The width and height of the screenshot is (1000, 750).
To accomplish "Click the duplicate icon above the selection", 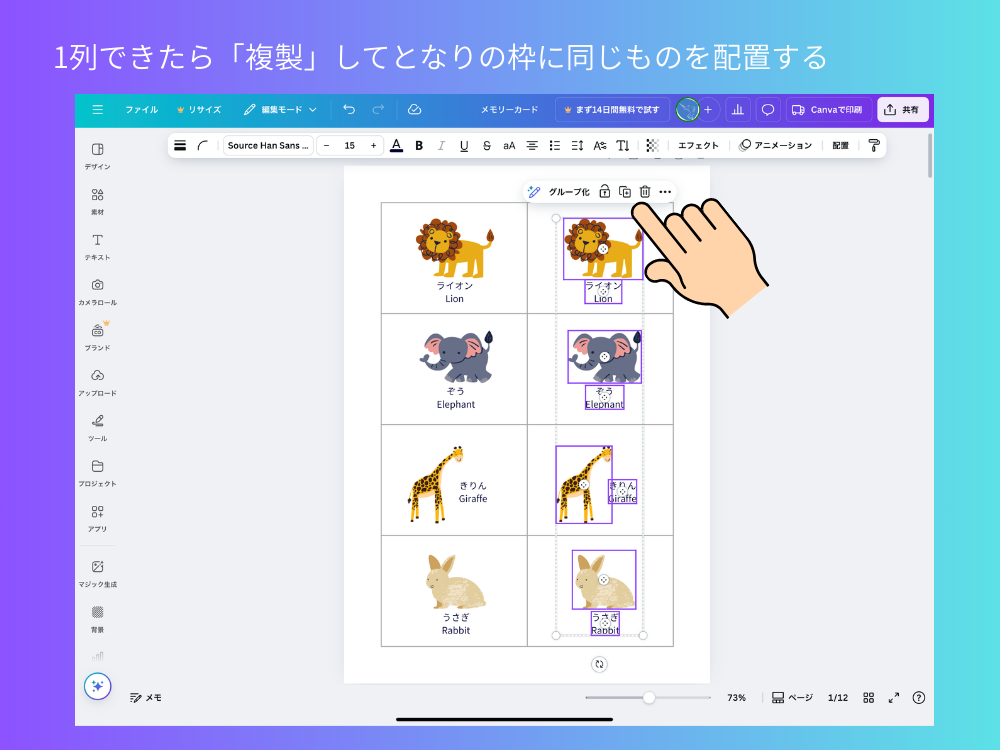I will (x=626, y=191).
